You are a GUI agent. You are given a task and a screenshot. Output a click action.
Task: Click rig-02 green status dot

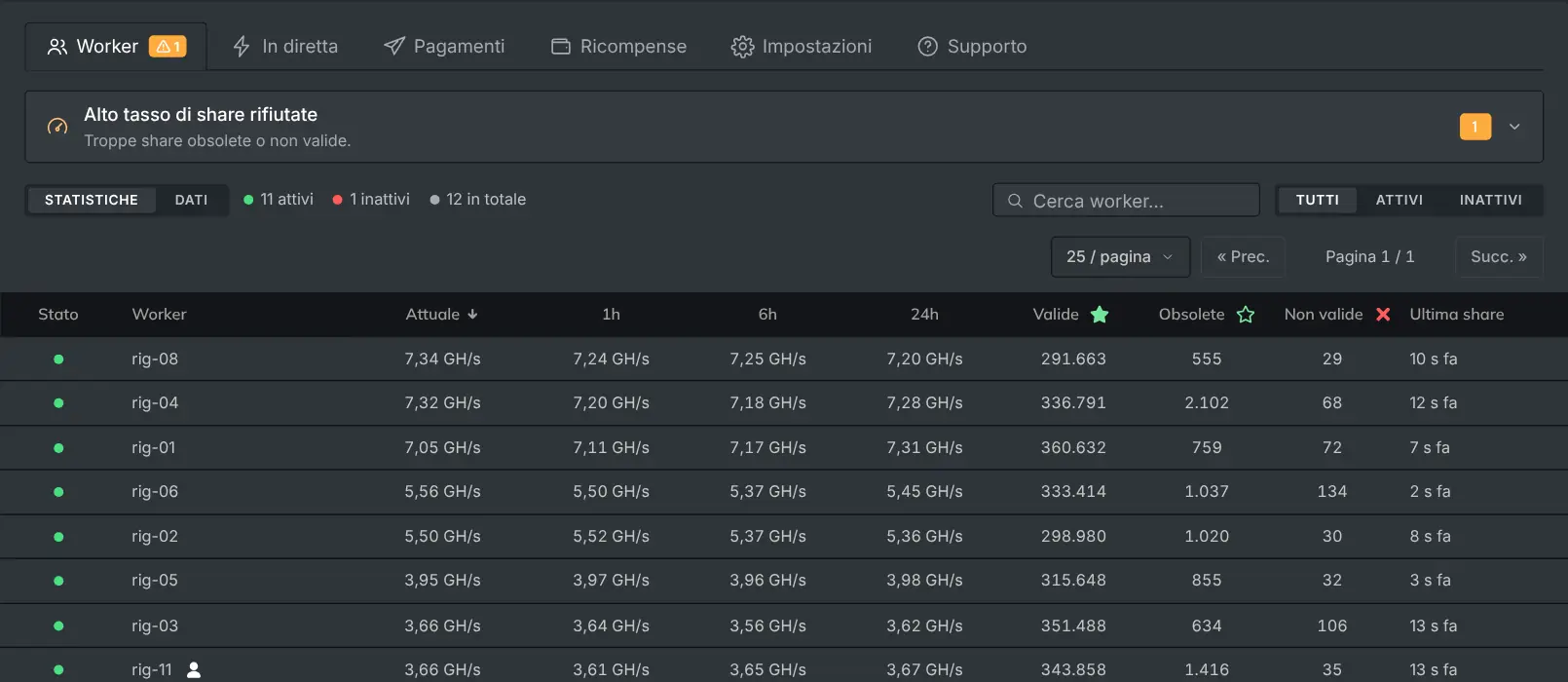[x=58, y=537]
